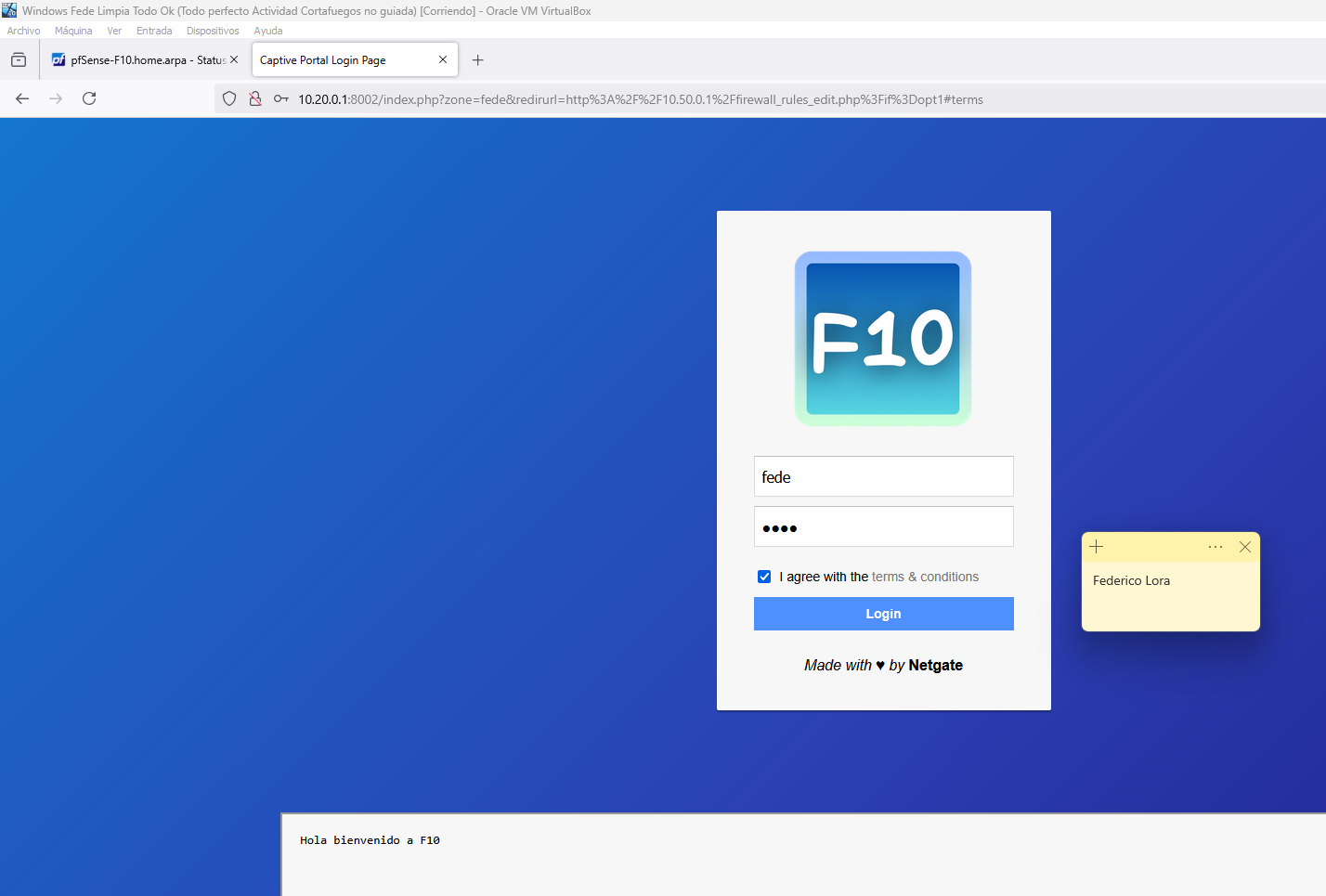Click the Federico Lora note text
Screen dimensions: 1326x896
tap(1131, 580)
